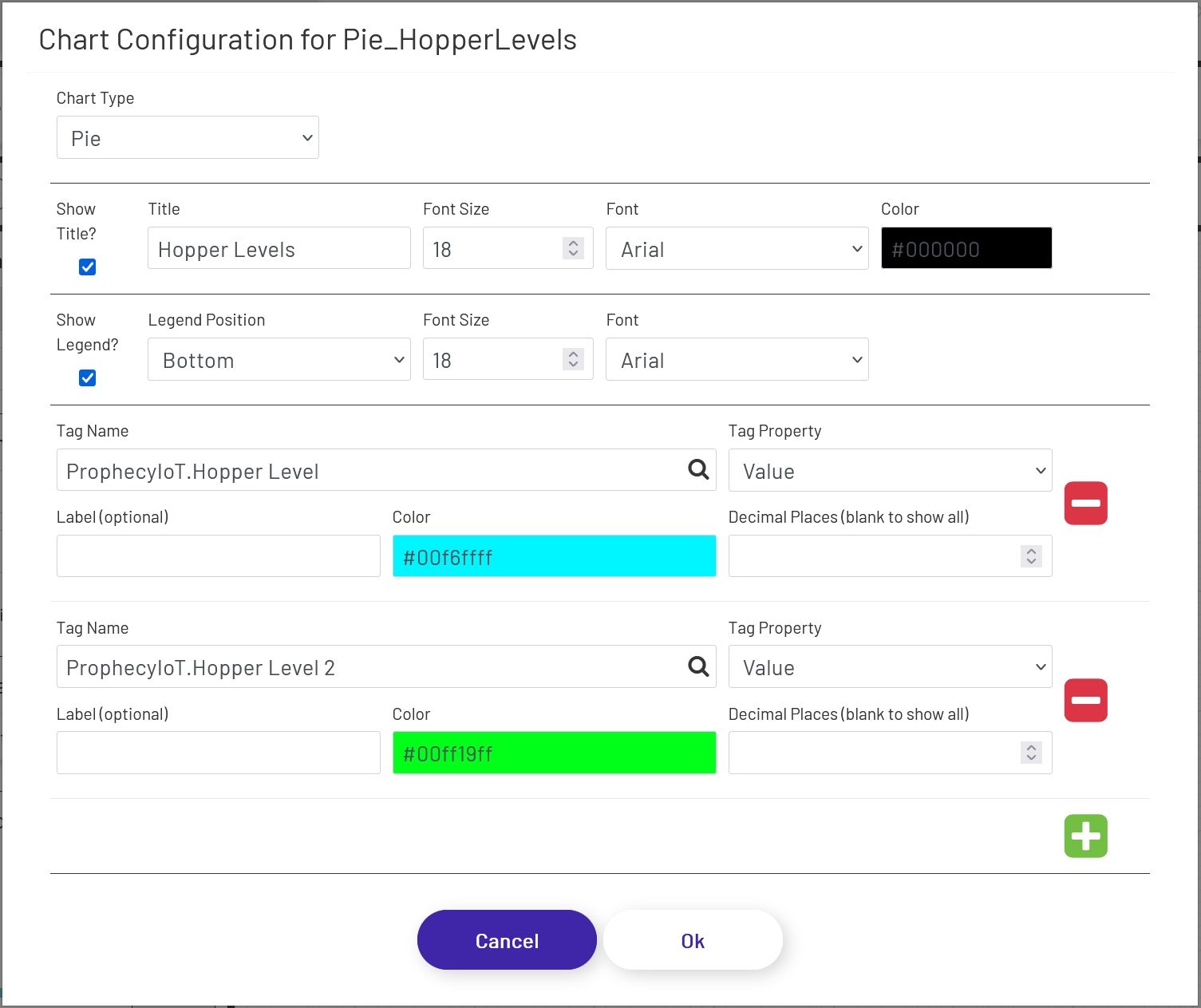
Task: Search tag for ProphecyIoT.Hopper Level field
Action: point(698,470)
